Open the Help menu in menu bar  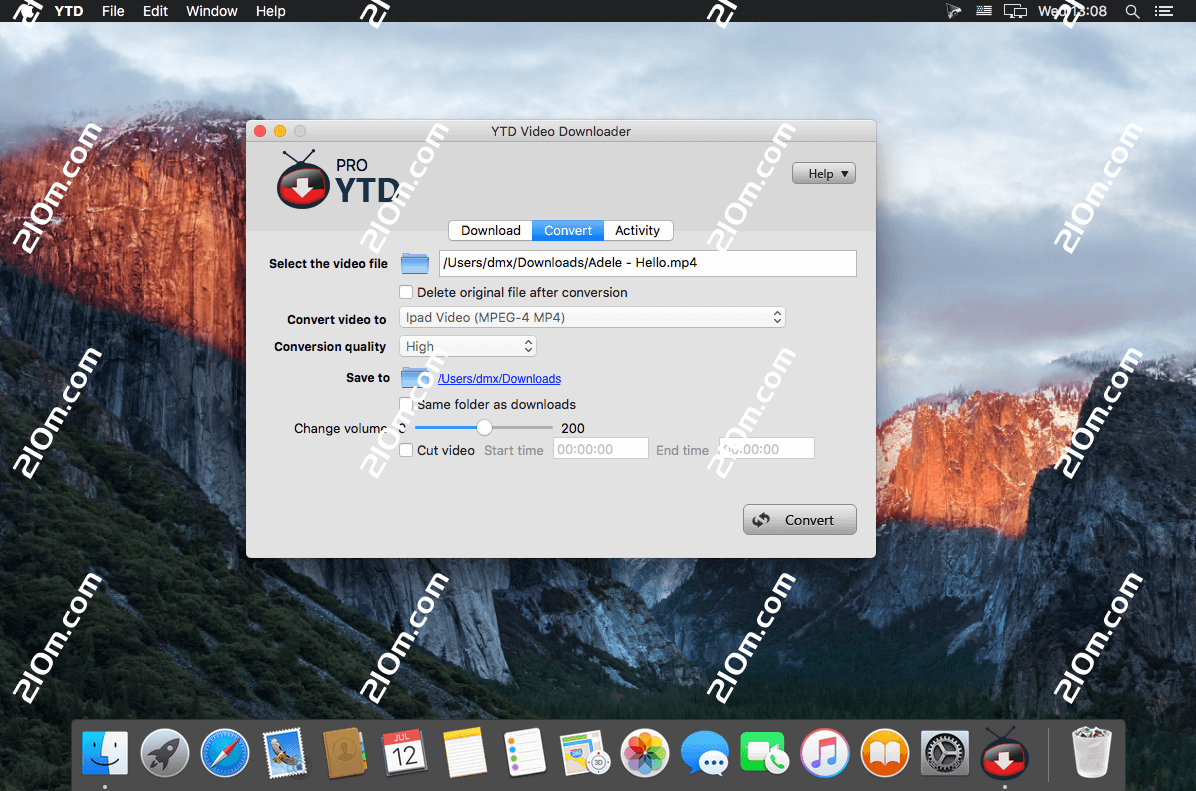(x=270, y=11)
